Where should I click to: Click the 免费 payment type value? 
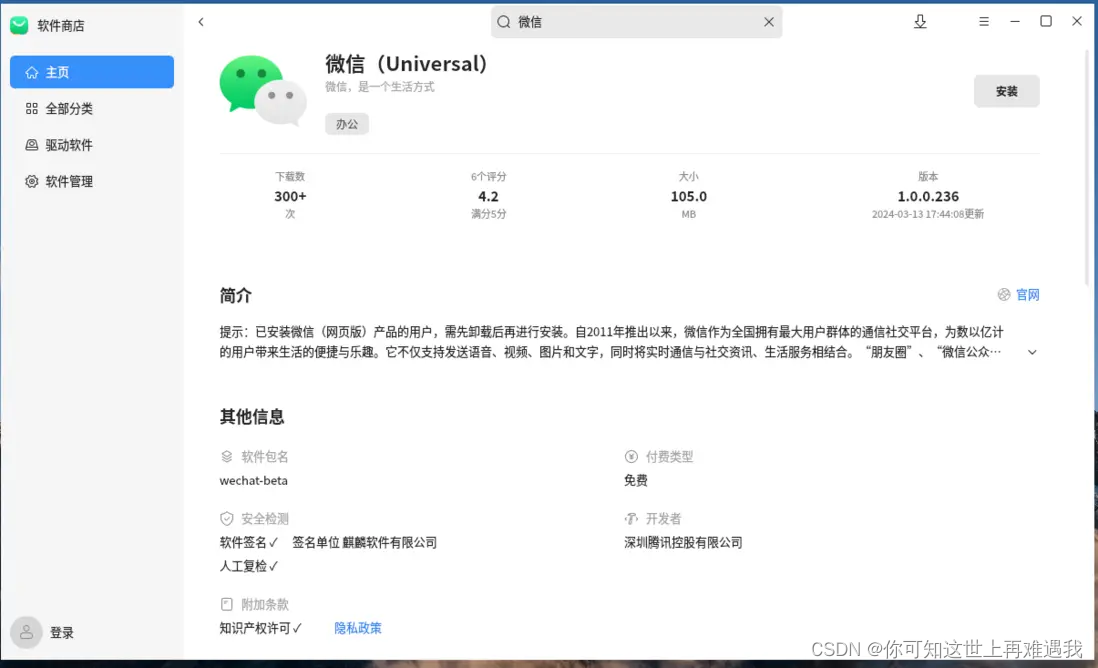click(636, 480)
